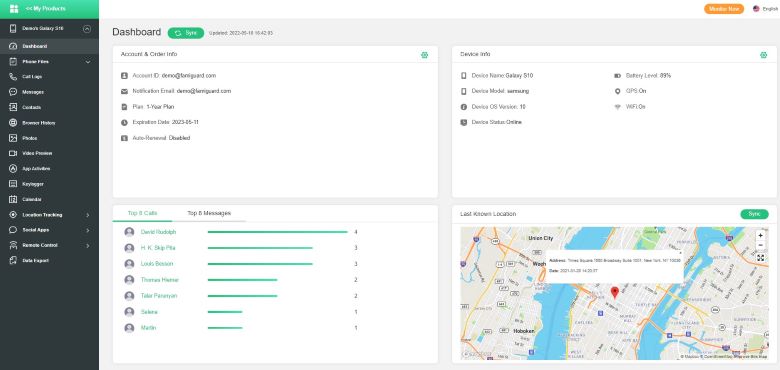Viewport: 780px width, 370px height.
Task: Collapse the Demo's Galaxy S10 device selector
Action: point(87,29)
